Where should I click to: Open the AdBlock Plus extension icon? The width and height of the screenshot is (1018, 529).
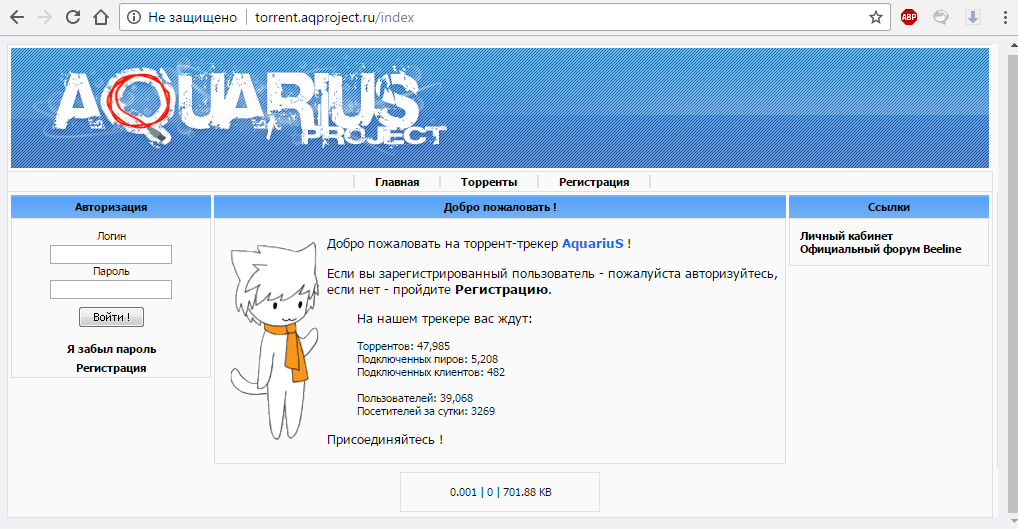coord(909,18)
